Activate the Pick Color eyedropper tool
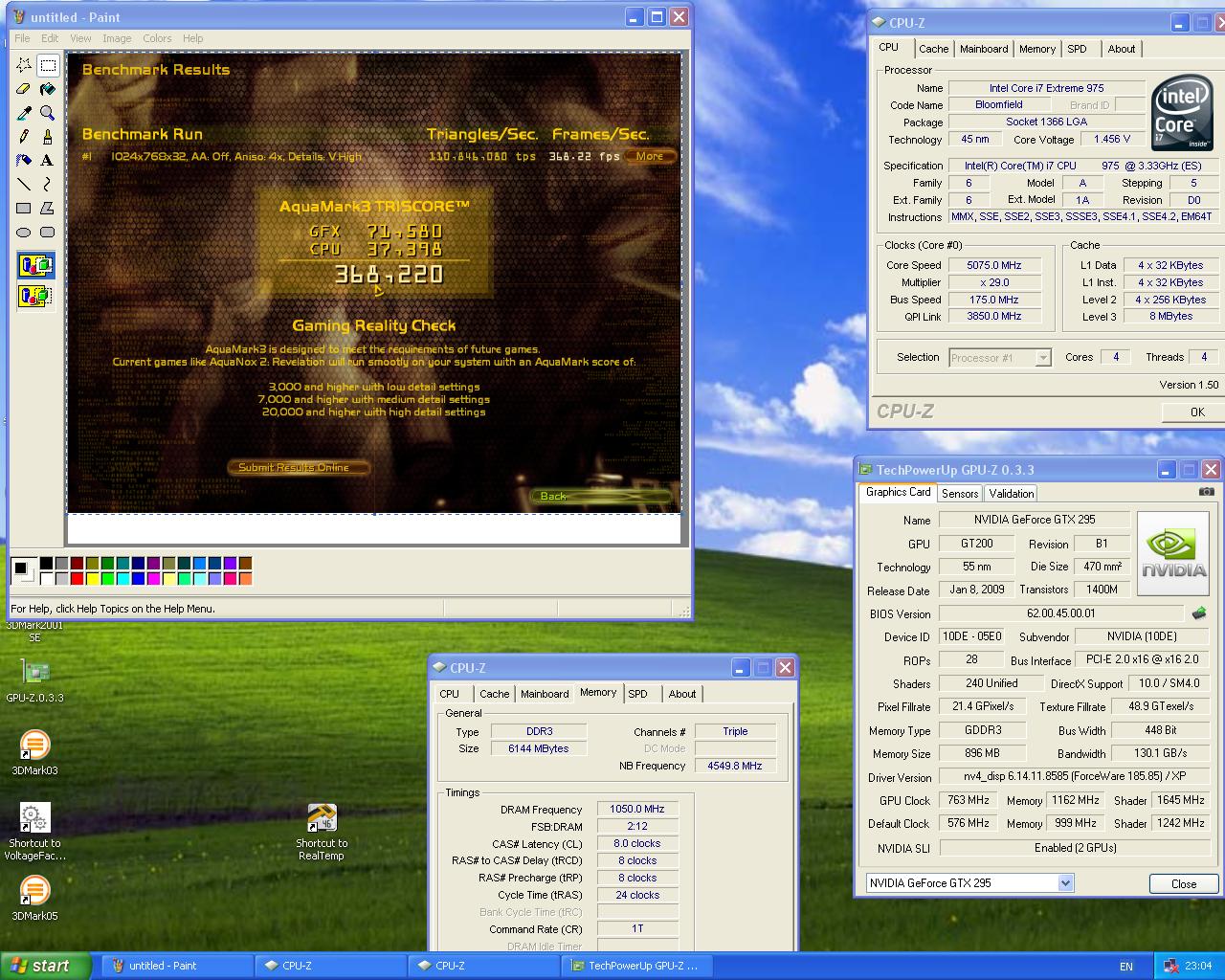 click(x=24, y=113)
